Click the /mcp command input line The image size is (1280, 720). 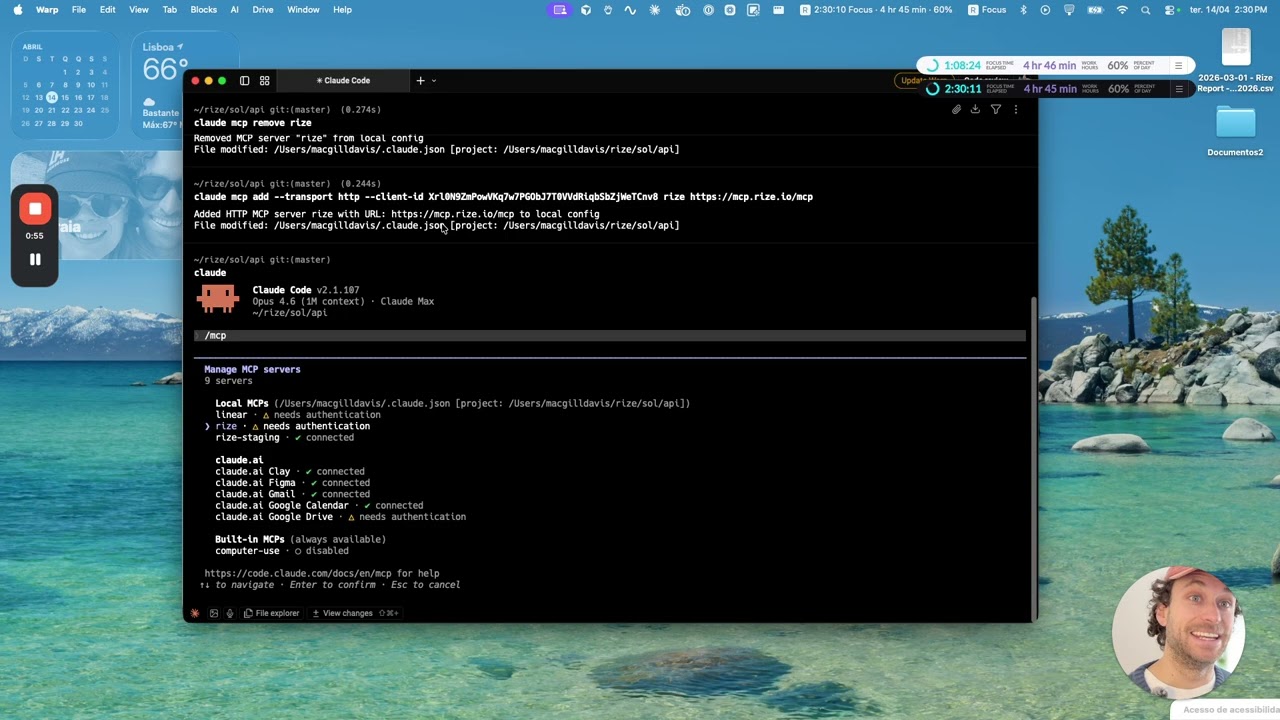point(610,336)
